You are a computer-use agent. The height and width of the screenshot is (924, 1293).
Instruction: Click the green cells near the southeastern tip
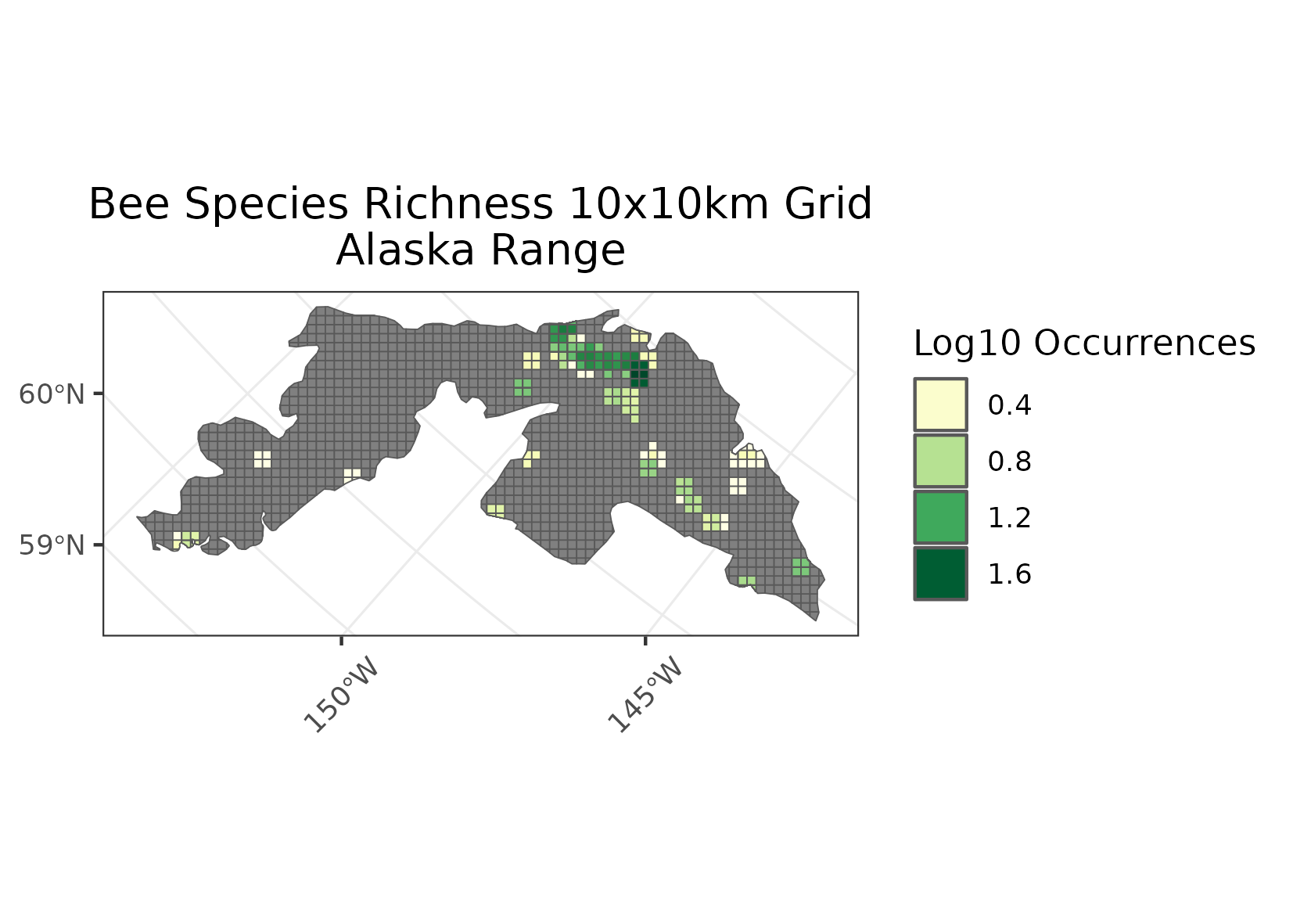(800, 567)
